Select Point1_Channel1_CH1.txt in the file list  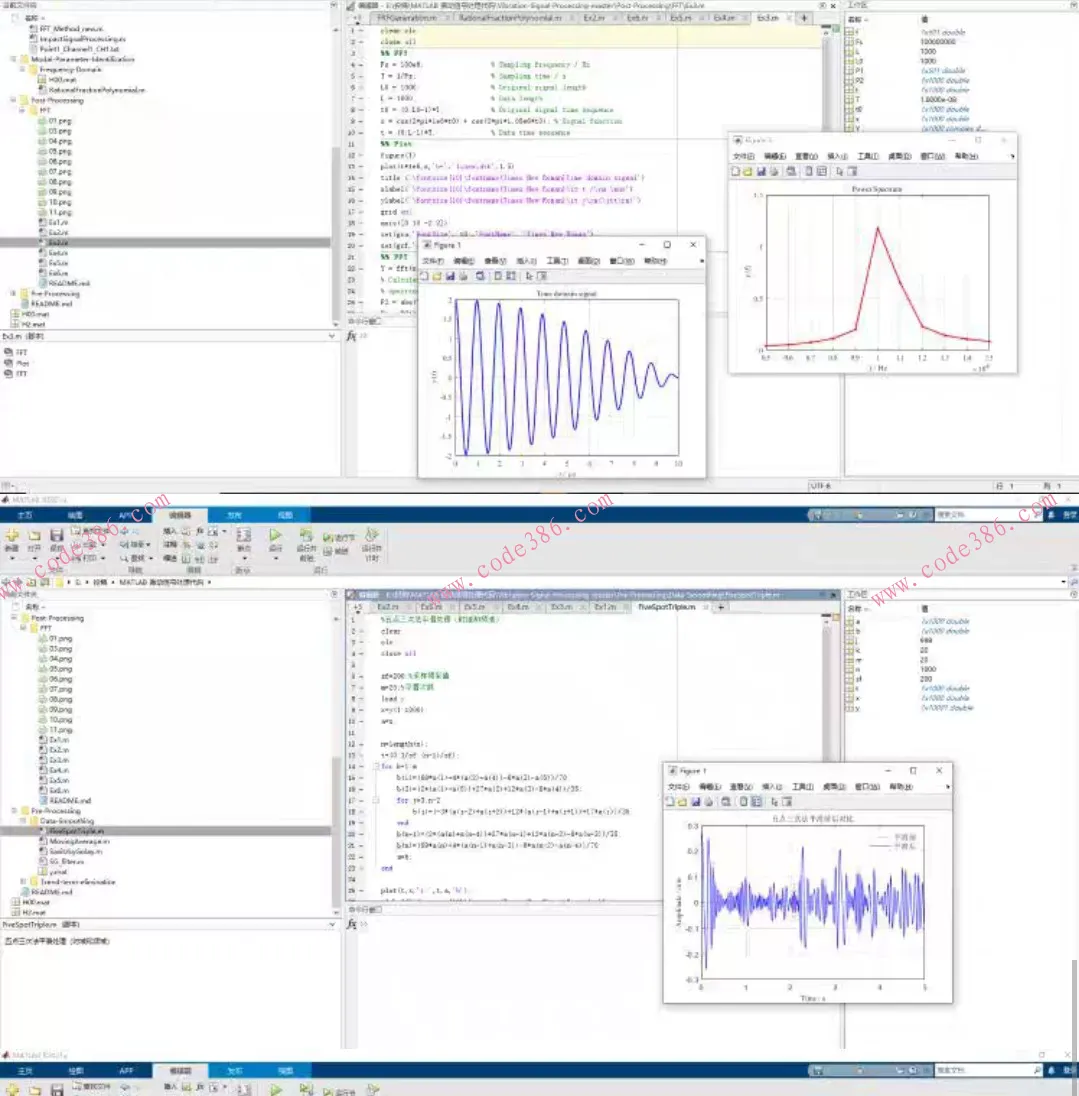coord(77,48)
